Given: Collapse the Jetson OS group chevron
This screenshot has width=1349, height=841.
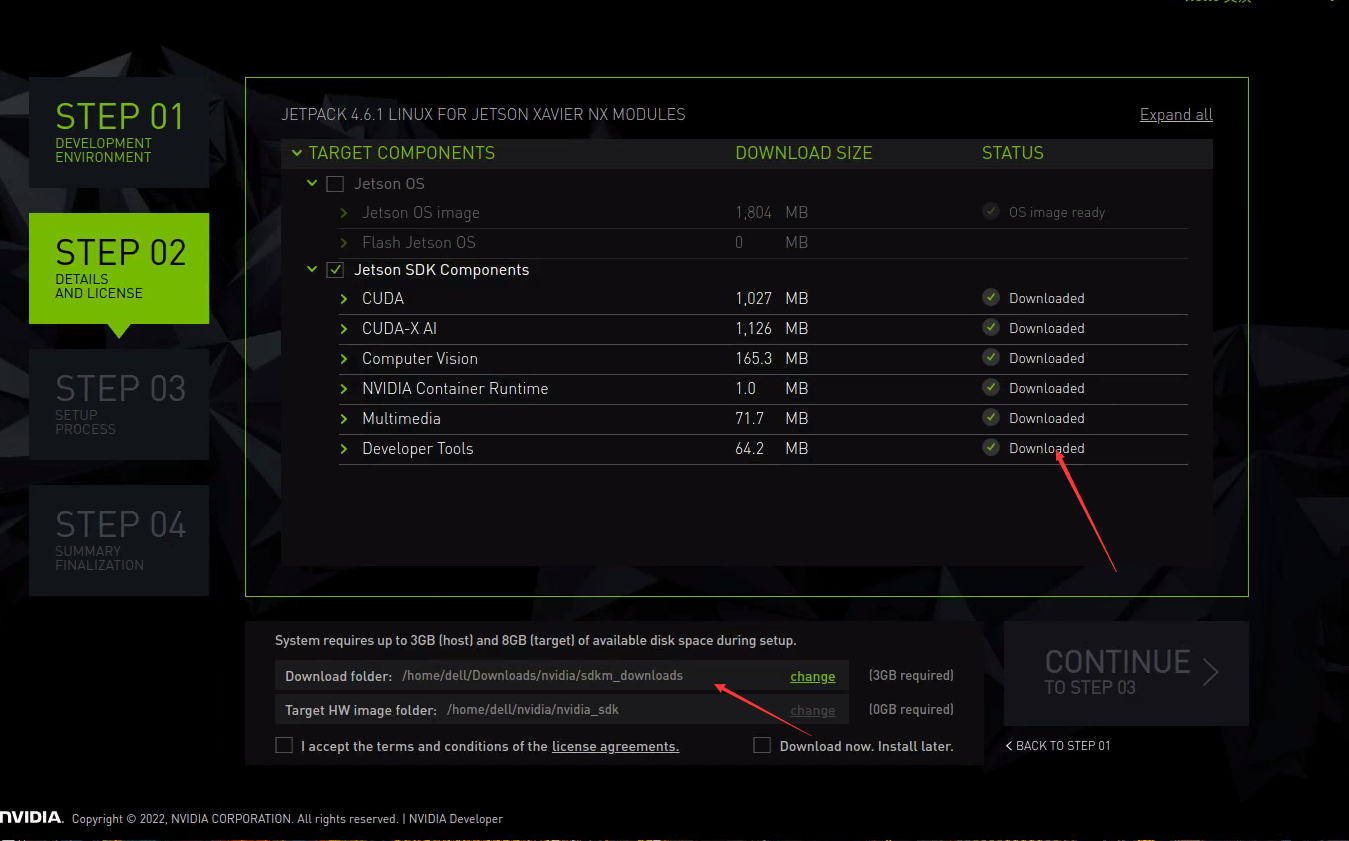Looking at the screenshot, I should [x=312, y=184].
